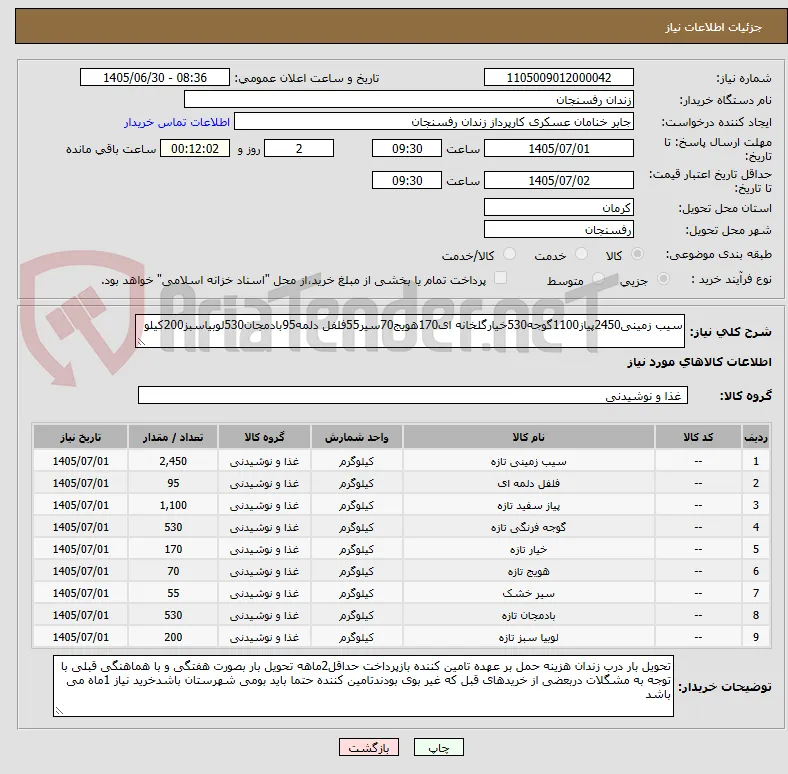788x774 pixels.
Task: Click the واحد شمارش column header
Action: click(356, 437)
